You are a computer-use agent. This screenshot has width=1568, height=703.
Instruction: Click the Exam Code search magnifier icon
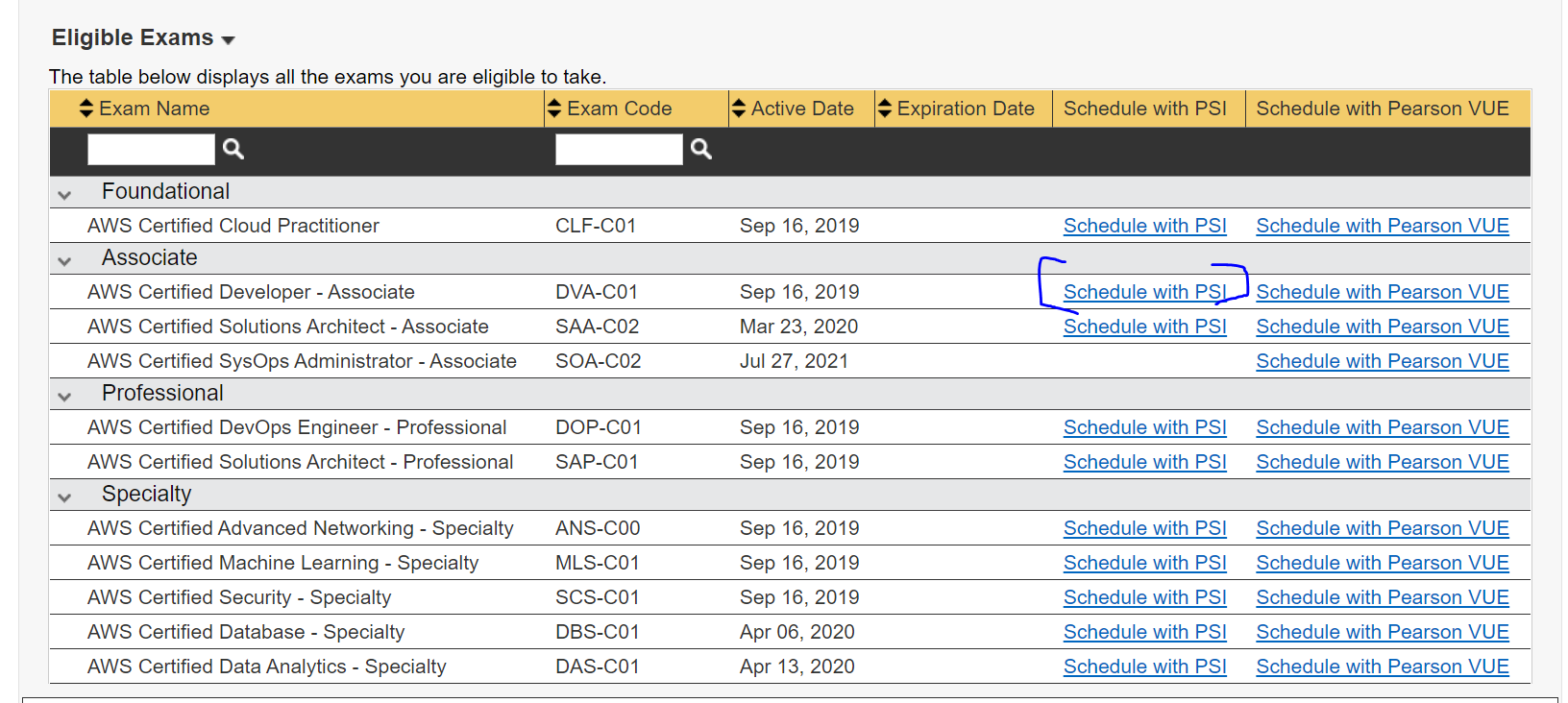tap(701, 149)
